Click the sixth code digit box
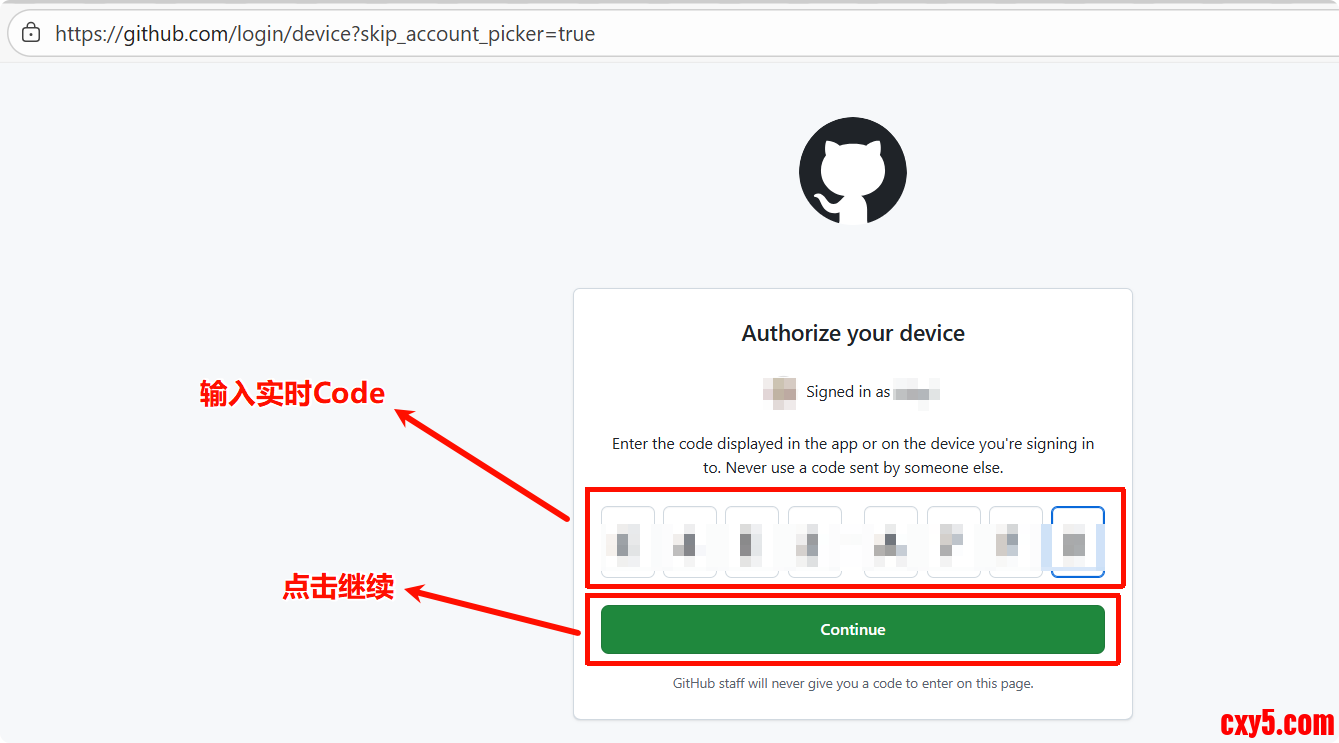This screenshot has width=1339, height=743. pyautogui.click(x=954, y=542)
